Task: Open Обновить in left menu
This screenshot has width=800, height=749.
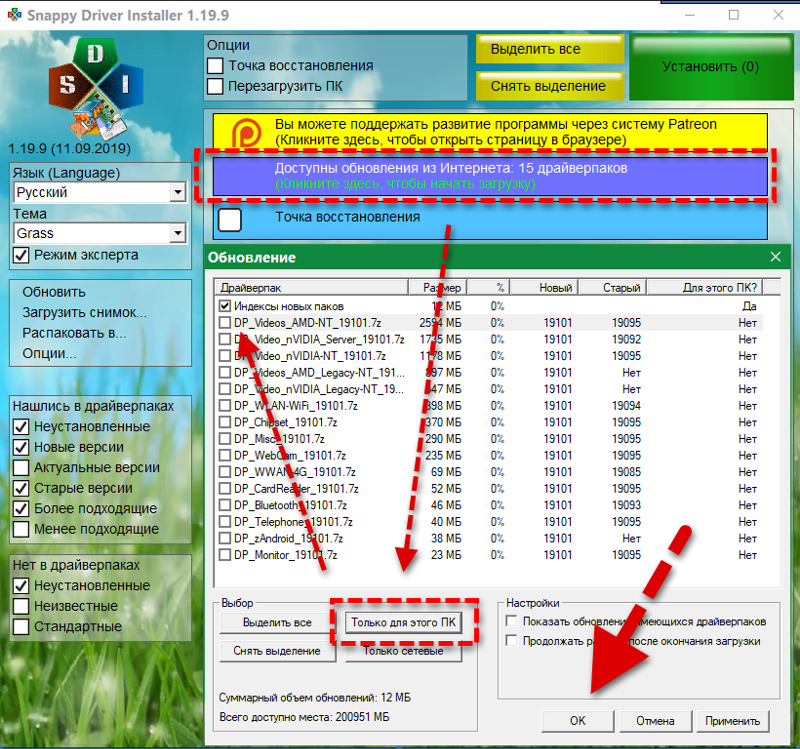Action: (54, 292)
